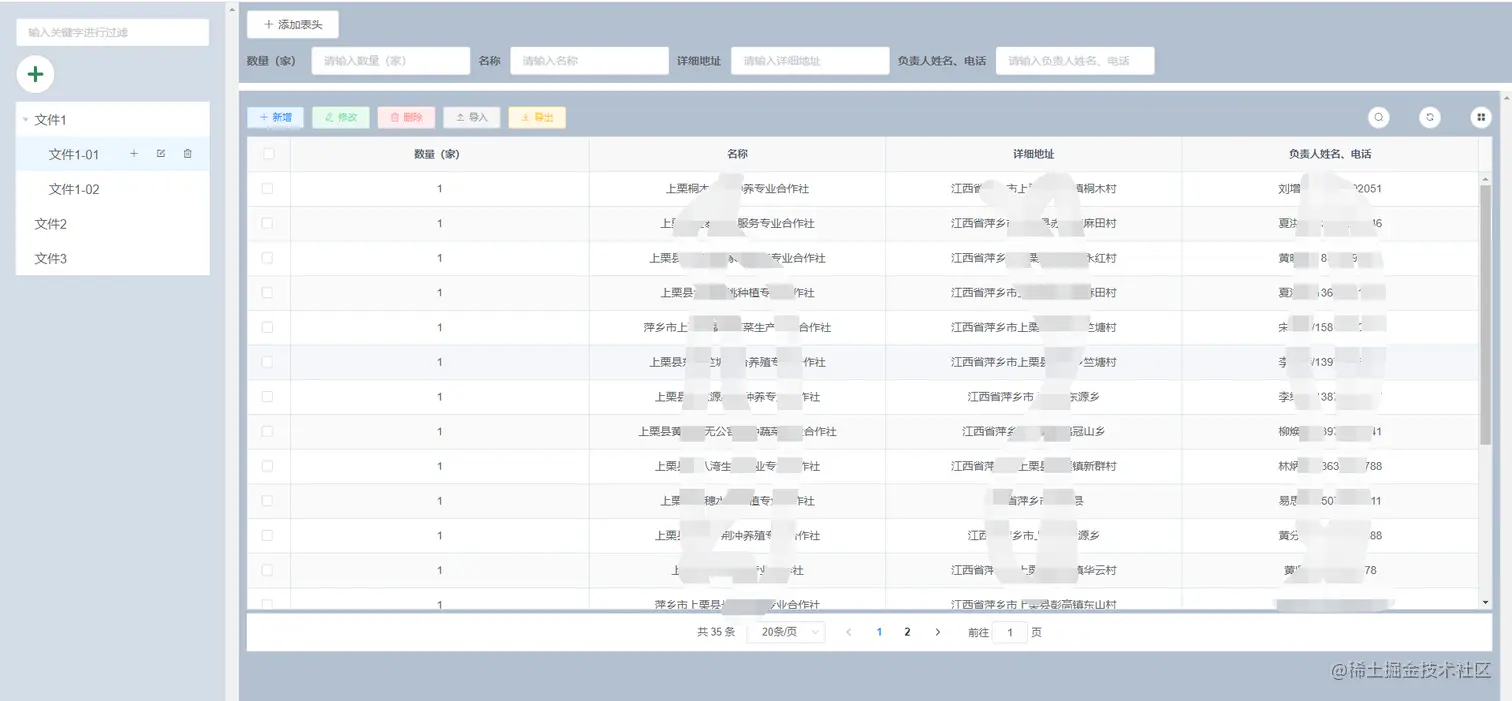Focus the 前往 page jump input box
1512x701 pixels.
1010,633
